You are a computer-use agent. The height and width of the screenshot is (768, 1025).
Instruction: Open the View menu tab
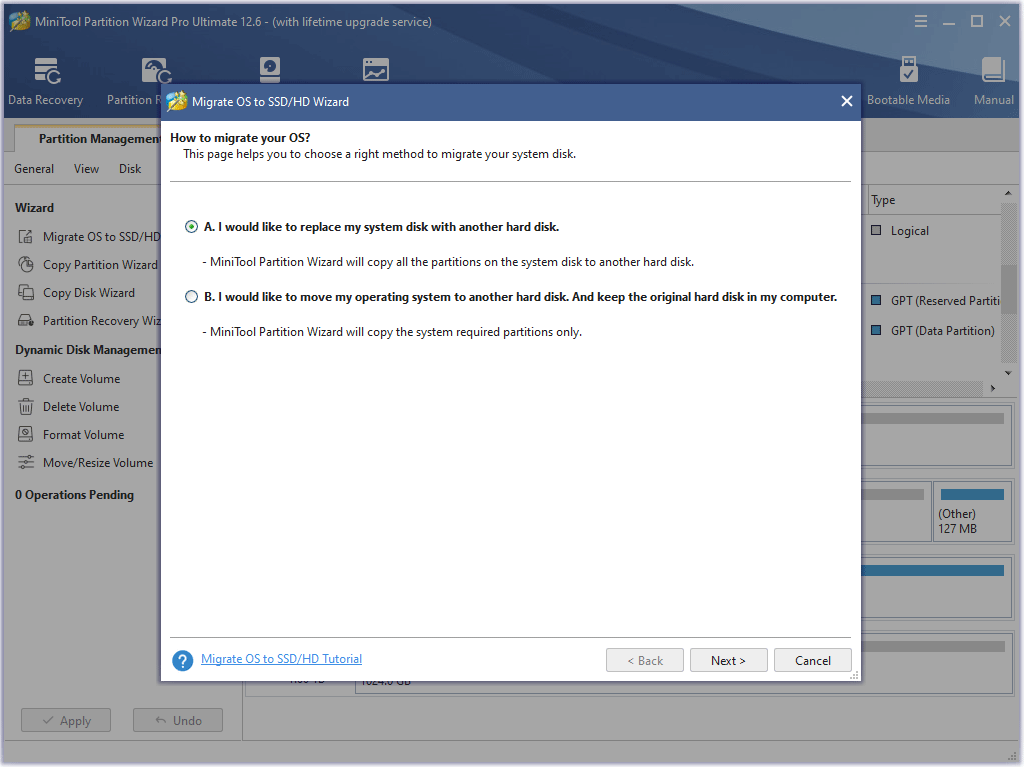[x=86, y=168]
